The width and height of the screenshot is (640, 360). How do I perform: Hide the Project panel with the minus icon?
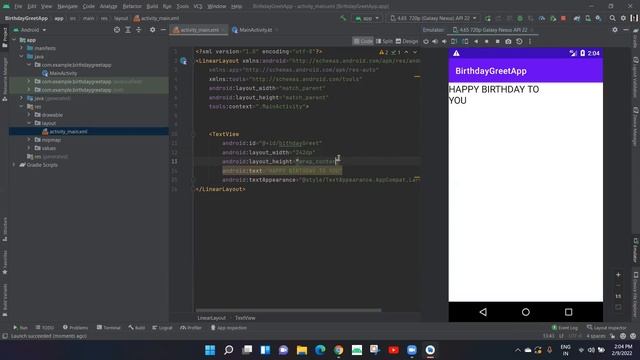click(163, 30)
